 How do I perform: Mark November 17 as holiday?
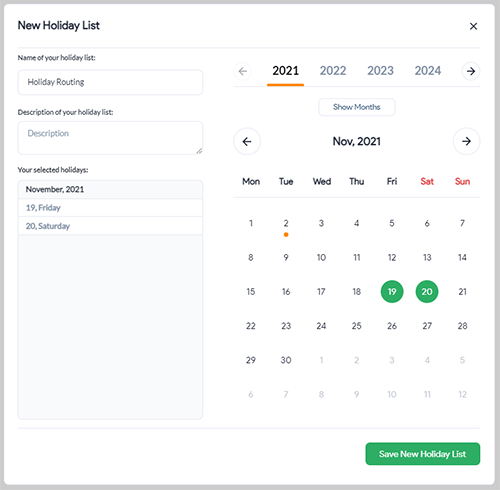tap(321, 292)
